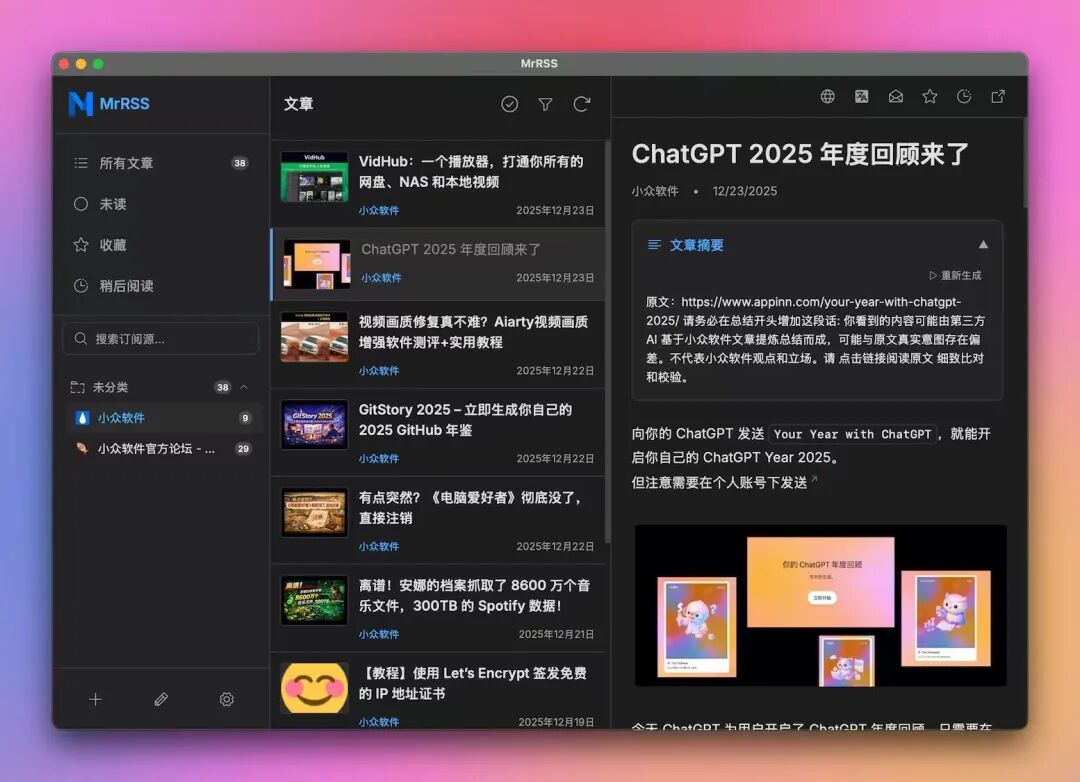Open 收藏 favorites
The width and height of the screenshot is (1080, 782).
point(161,245)
